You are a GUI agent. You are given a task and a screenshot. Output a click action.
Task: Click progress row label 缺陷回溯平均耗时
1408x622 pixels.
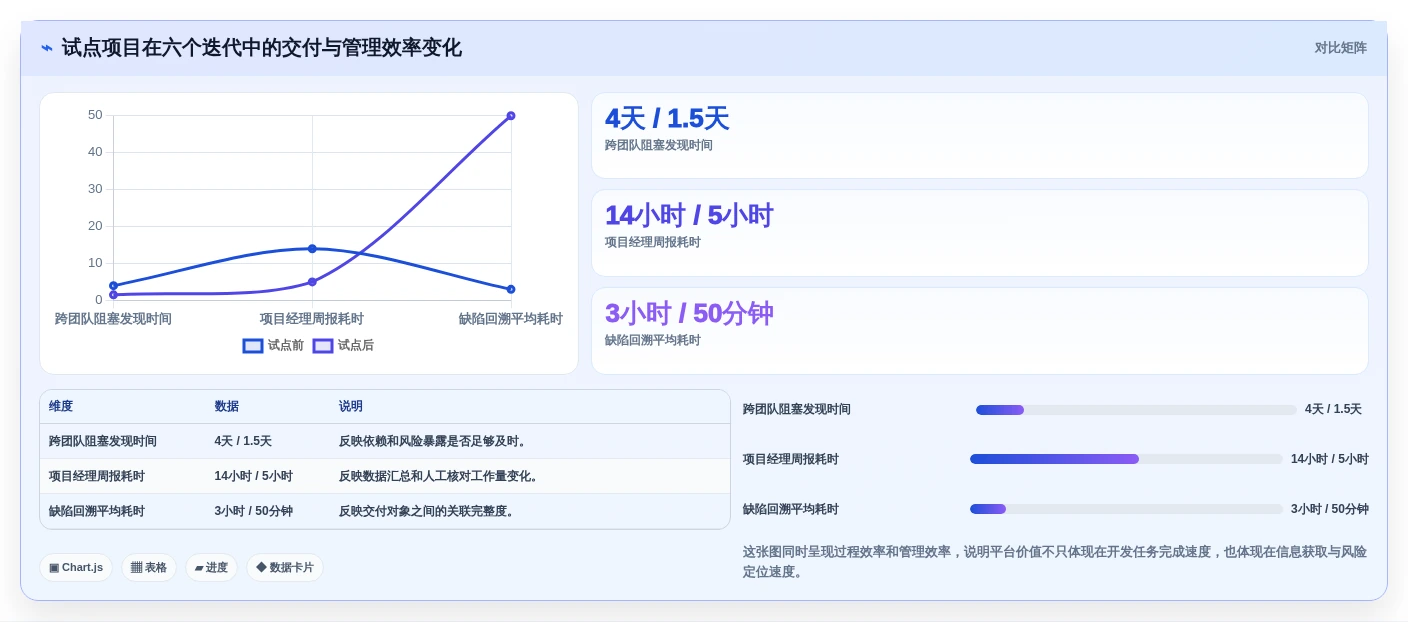pyautogui.click(x=791, y=509)
